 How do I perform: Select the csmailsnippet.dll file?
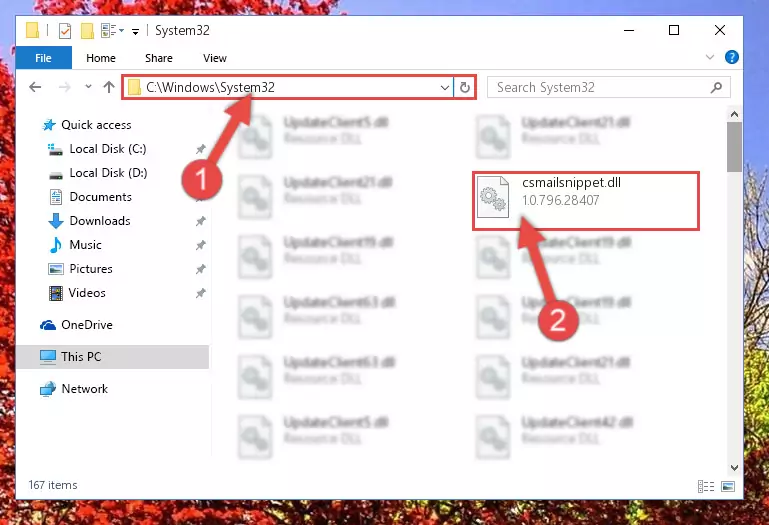tap(586, 201)
